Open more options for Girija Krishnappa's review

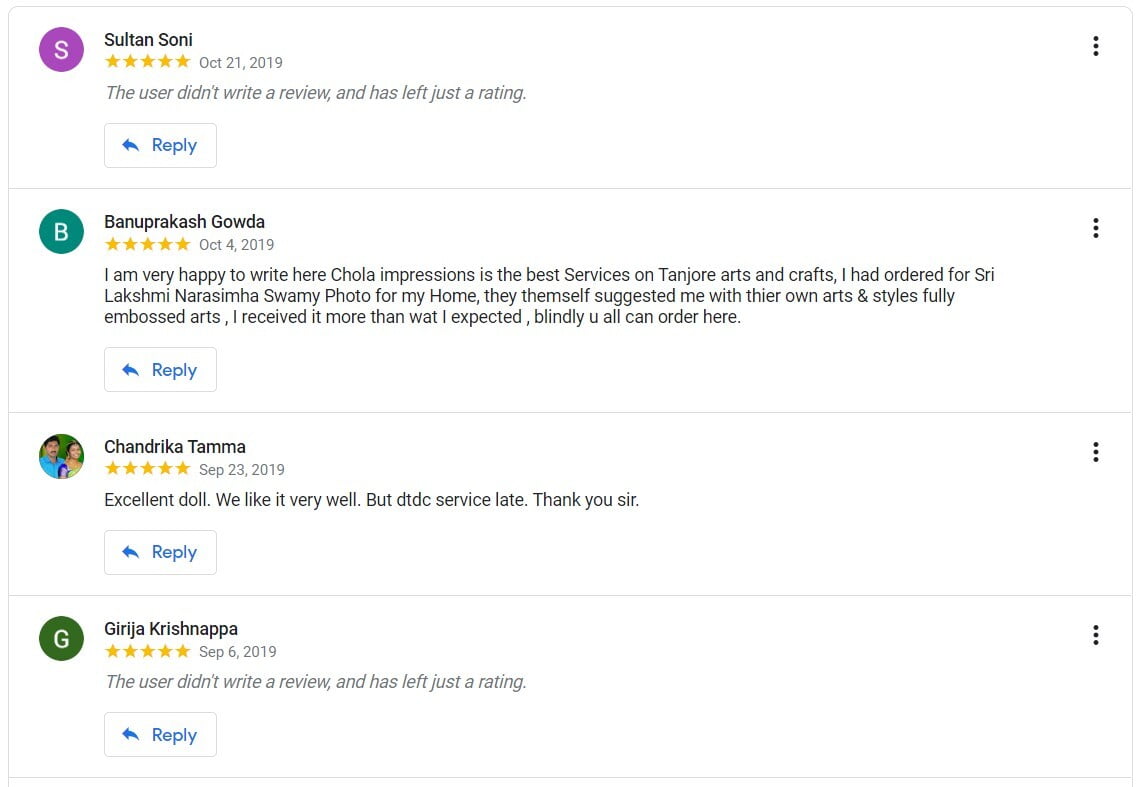point(1095,635)
